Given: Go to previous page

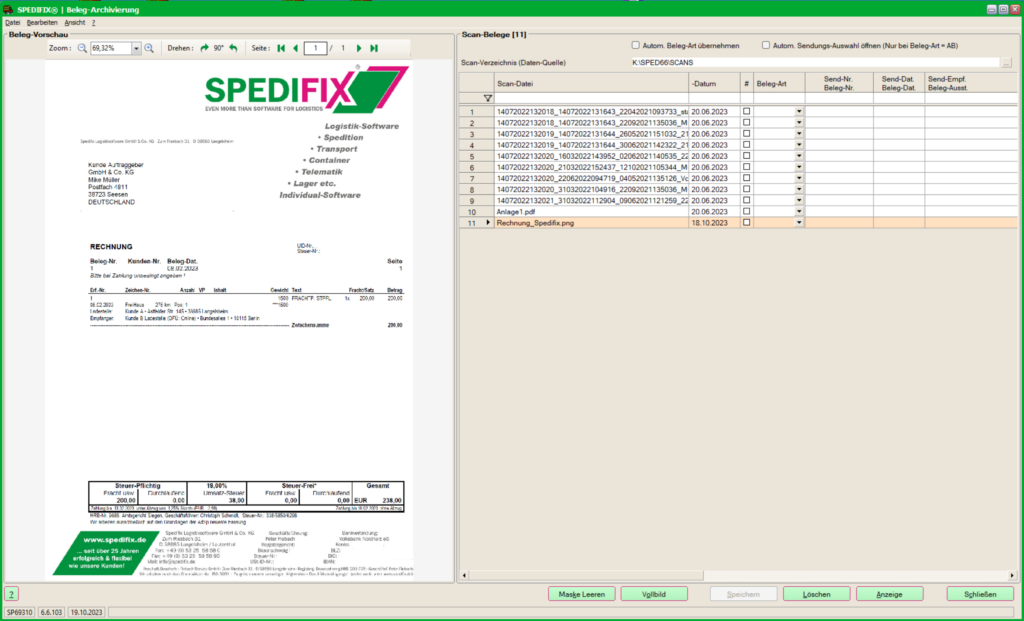Looking at the screenshot, I should 295,48.
